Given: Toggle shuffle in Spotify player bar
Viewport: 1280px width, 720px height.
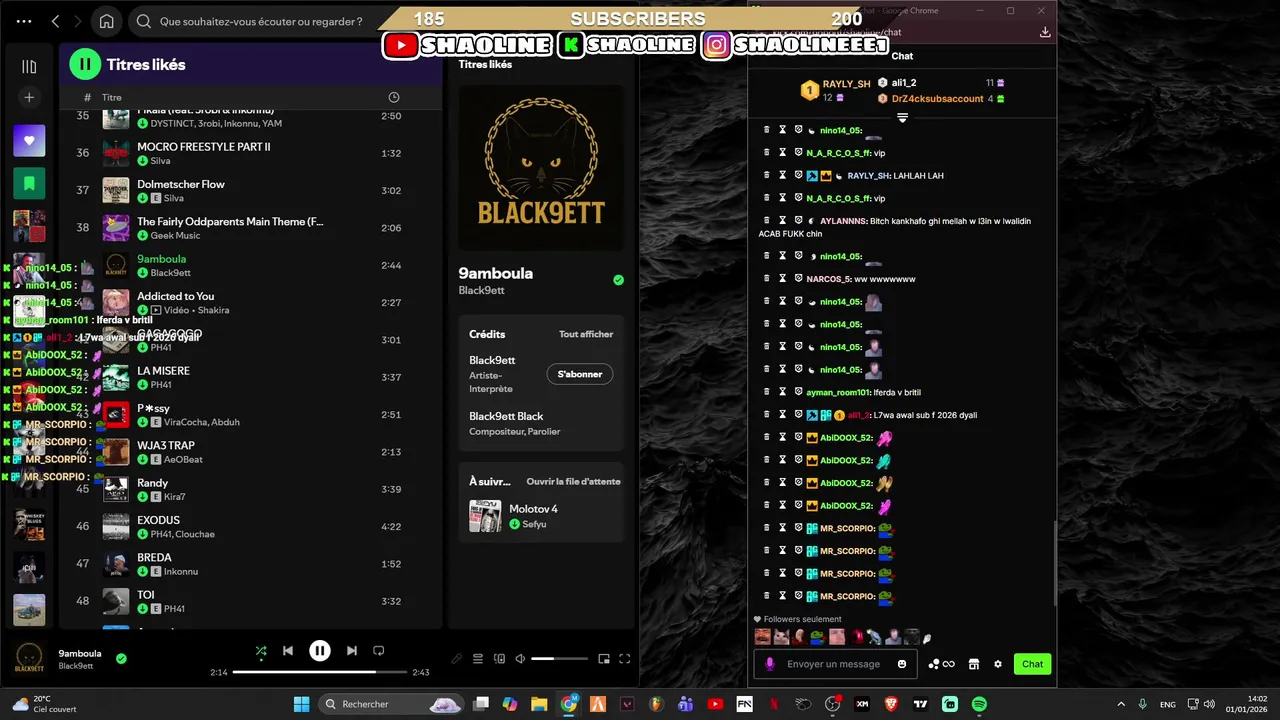Looking at the screenshot, I should pos(261,651).
